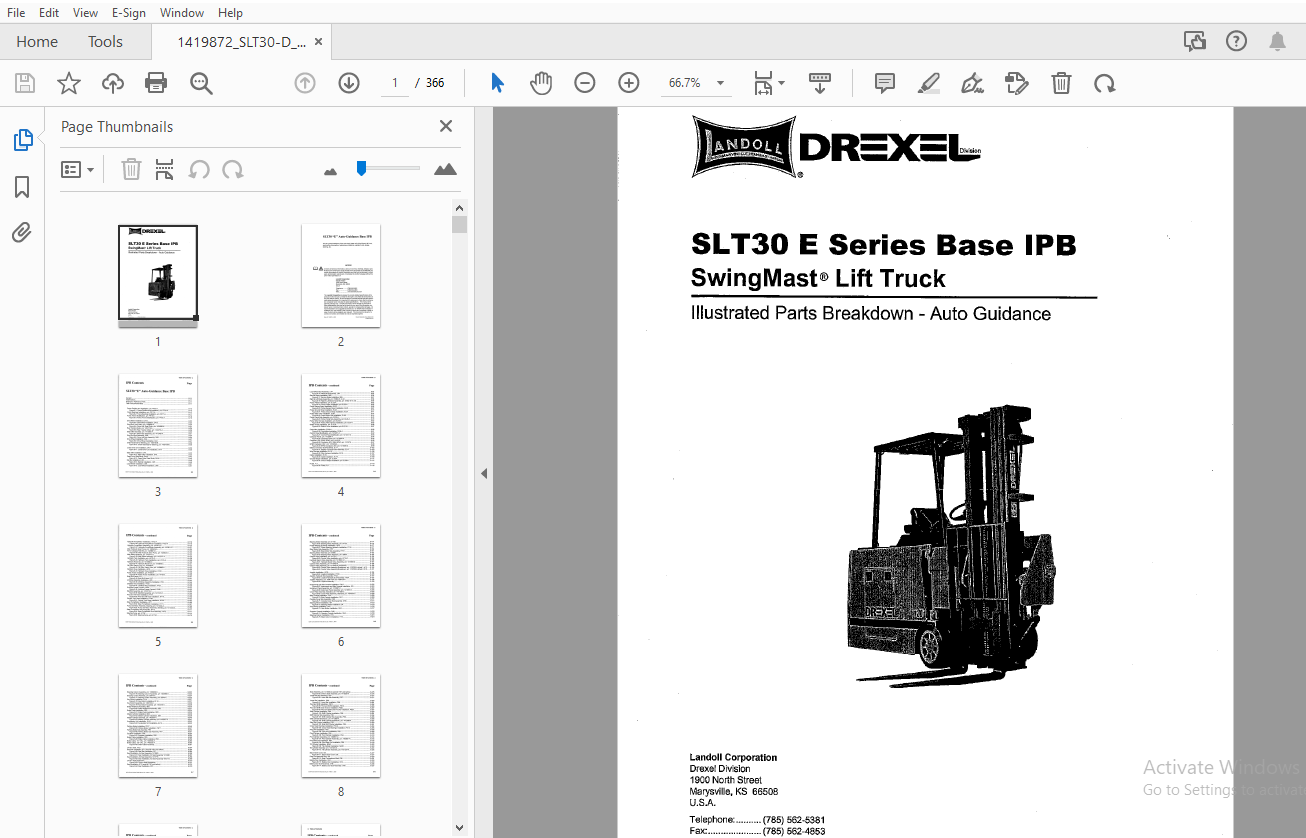Rotate thumbnail clockwise in panel

point(233,169)
